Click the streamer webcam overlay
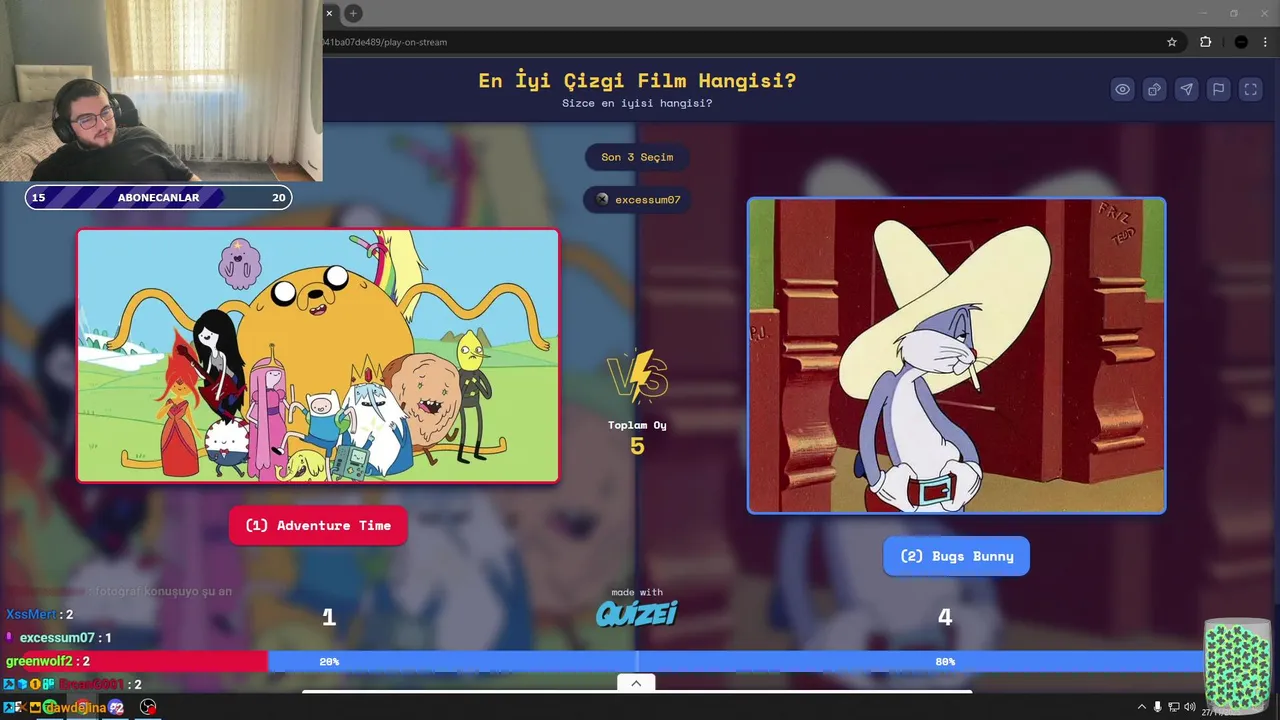Viewport: 1280px width, 720px height. pyautogui.click(x=161, y=90)
